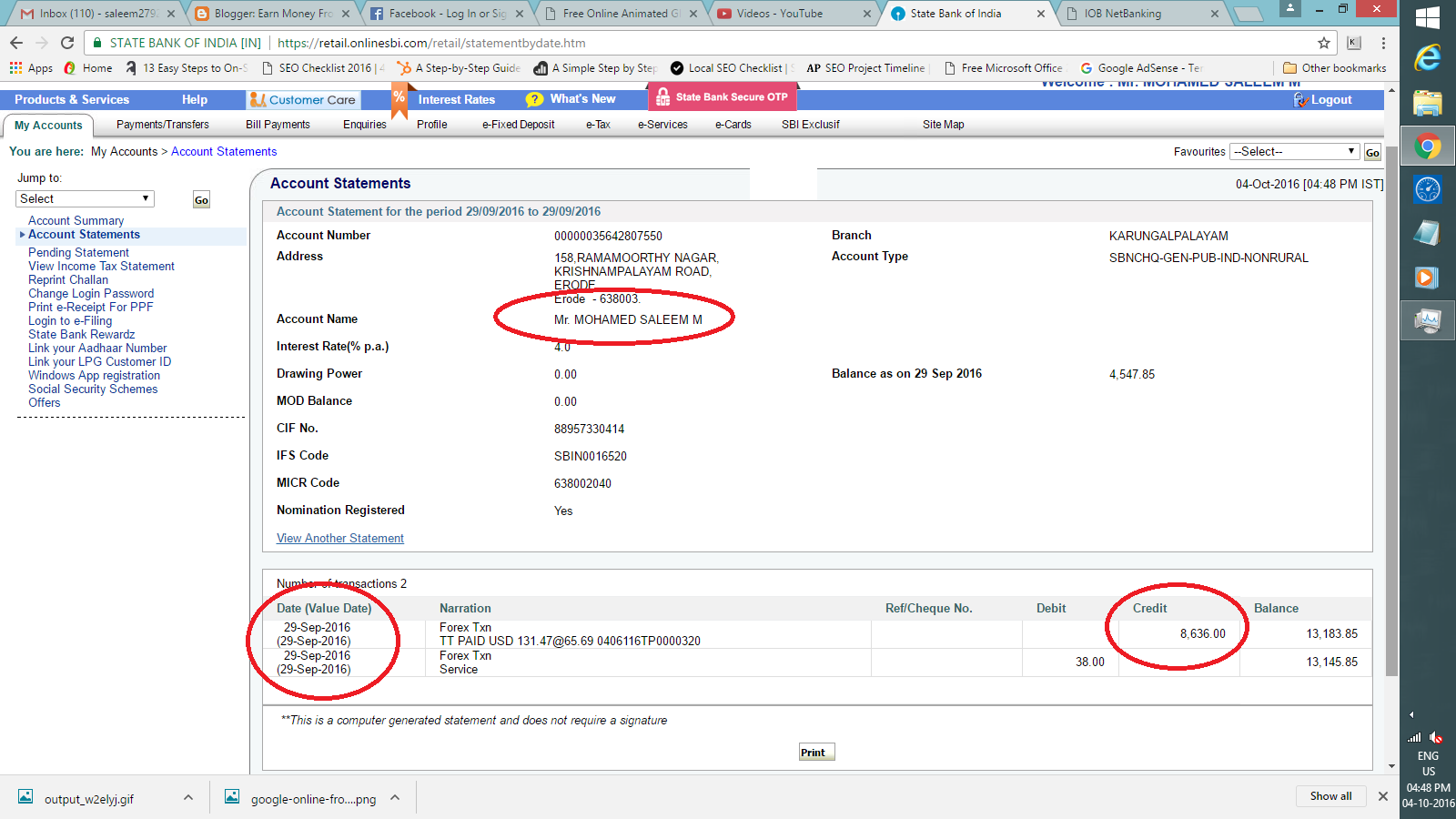Viewport: 1456px width, 819px height.
Task: Open the e-Fixed Deposit menu
Action: (518, 125)
